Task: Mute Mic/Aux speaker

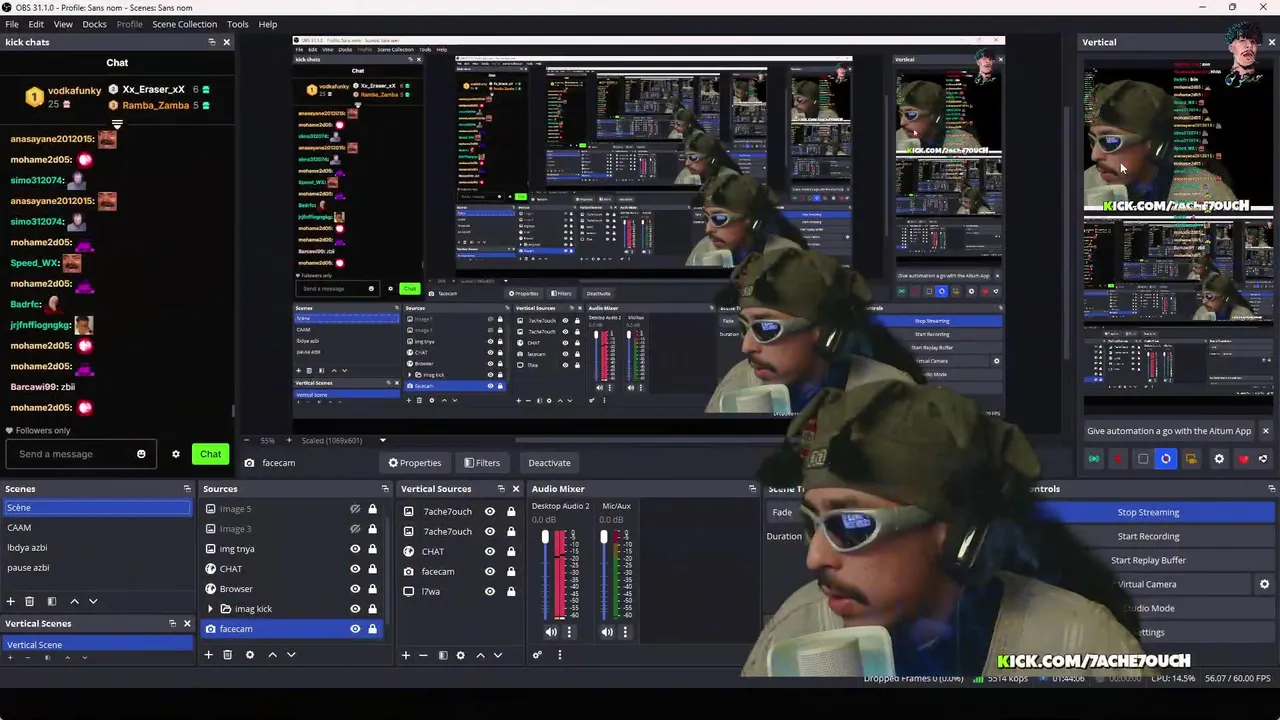Action: tap(607, 632)
